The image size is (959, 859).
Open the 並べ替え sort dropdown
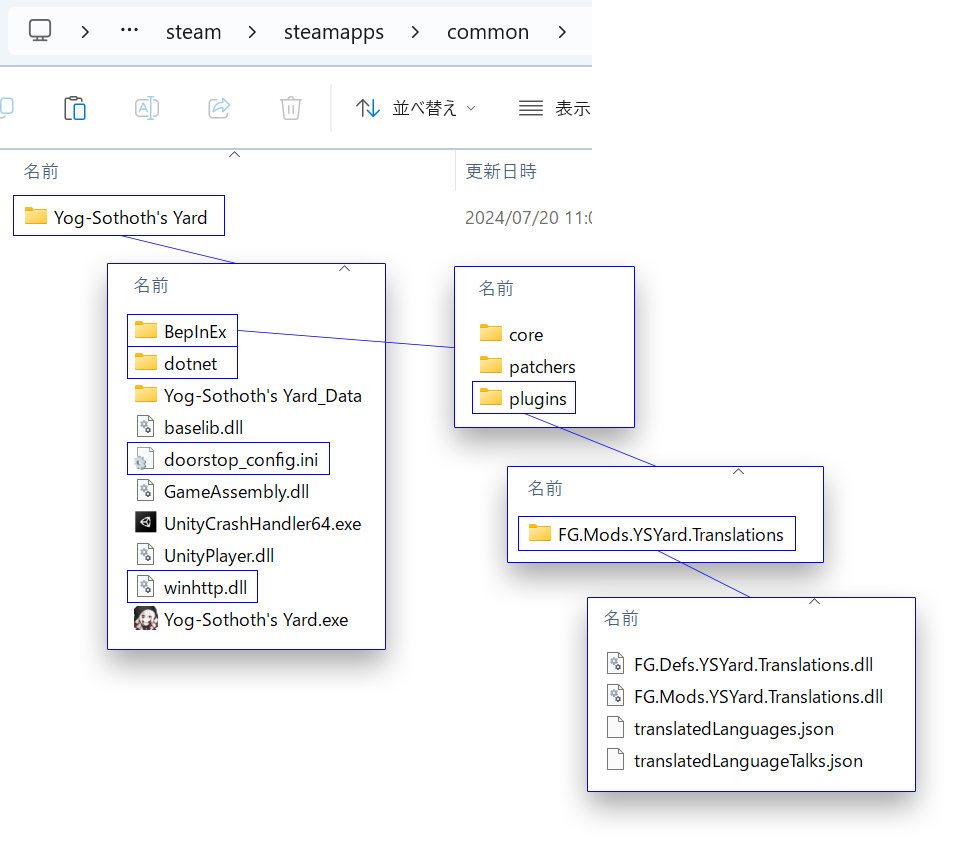(x=416, y=108)
